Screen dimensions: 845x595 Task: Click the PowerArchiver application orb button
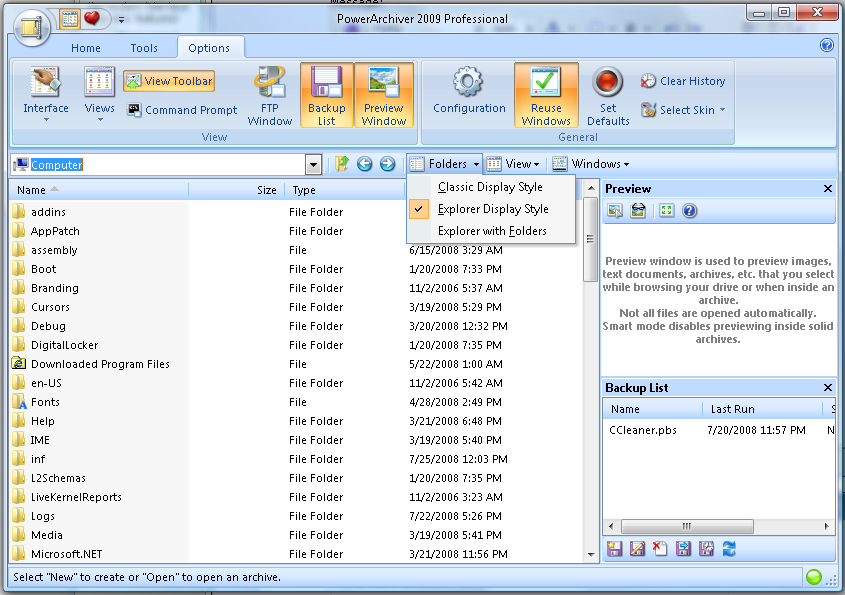[x=32, y=26]
